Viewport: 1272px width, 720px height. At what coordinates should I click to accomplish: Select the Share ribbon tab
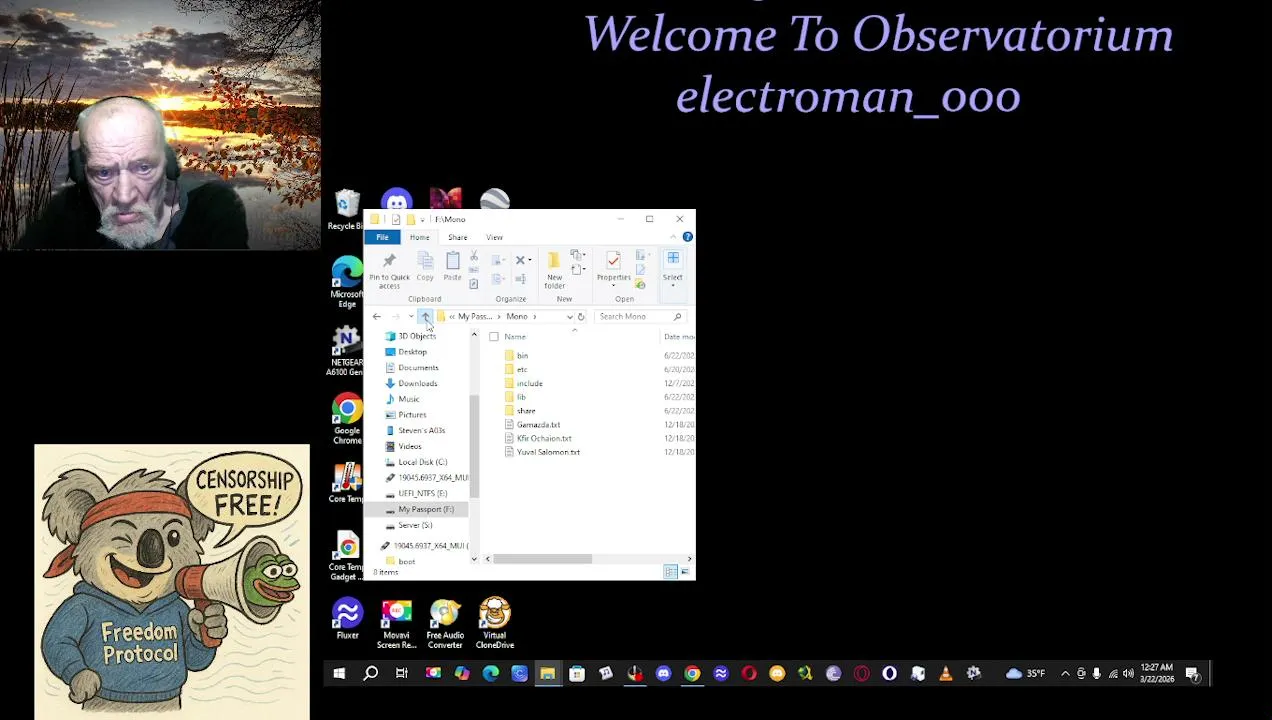click(x=457, y=237)
